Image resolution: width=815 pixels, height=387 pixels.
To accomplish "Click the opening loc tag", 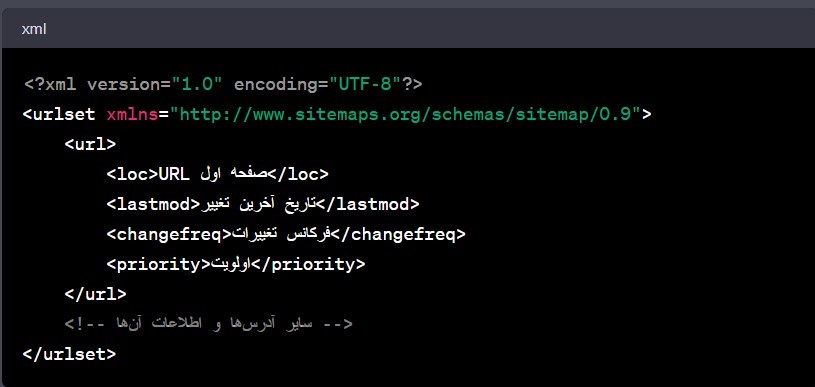I will (x=132, y=175).
